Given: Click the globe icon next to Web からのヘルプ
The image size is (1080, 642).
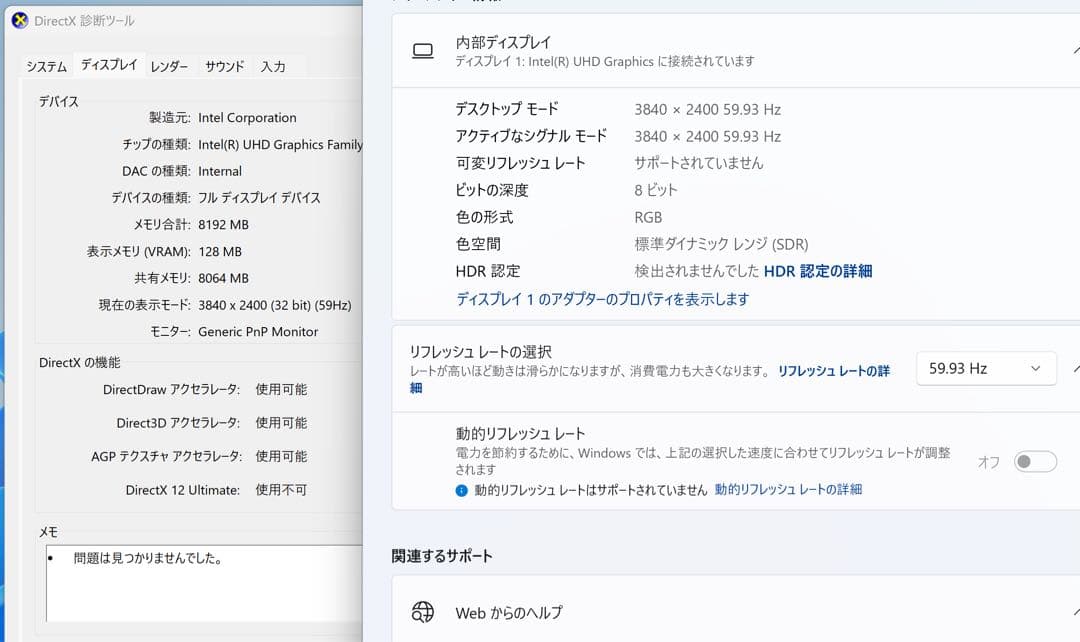Looking at the screenshot, I should point(422,613).
